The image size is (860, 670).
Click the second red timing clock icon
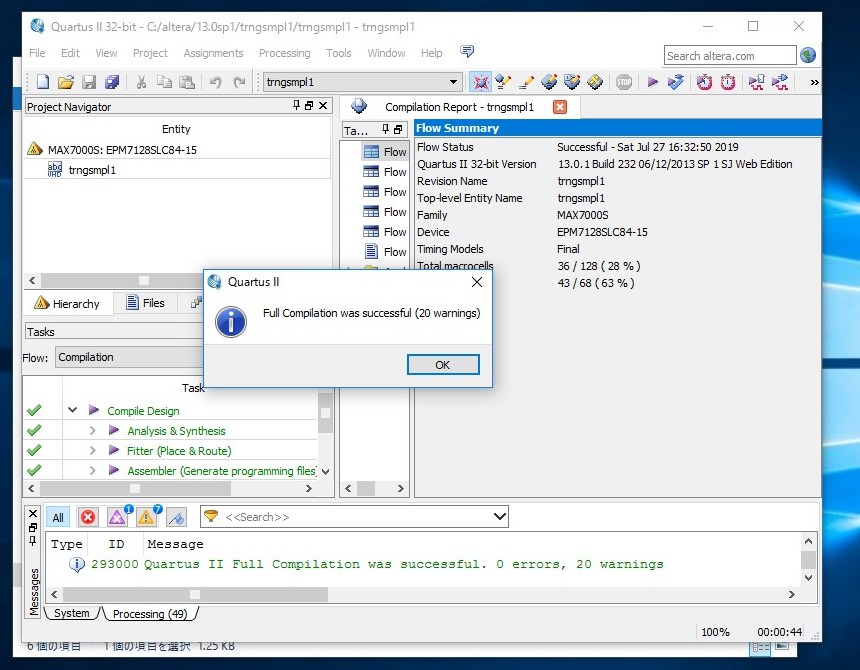point(728,82)
